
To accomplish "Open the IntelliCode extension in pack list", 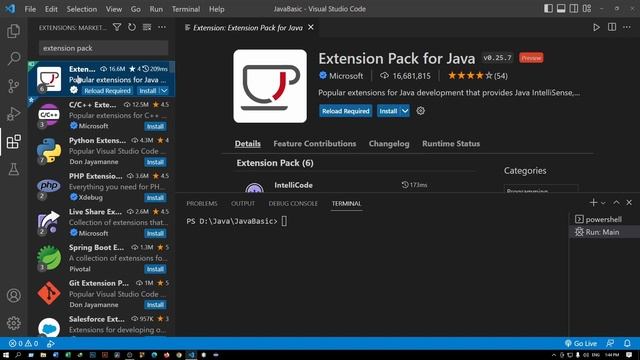I will coord(293,185).
